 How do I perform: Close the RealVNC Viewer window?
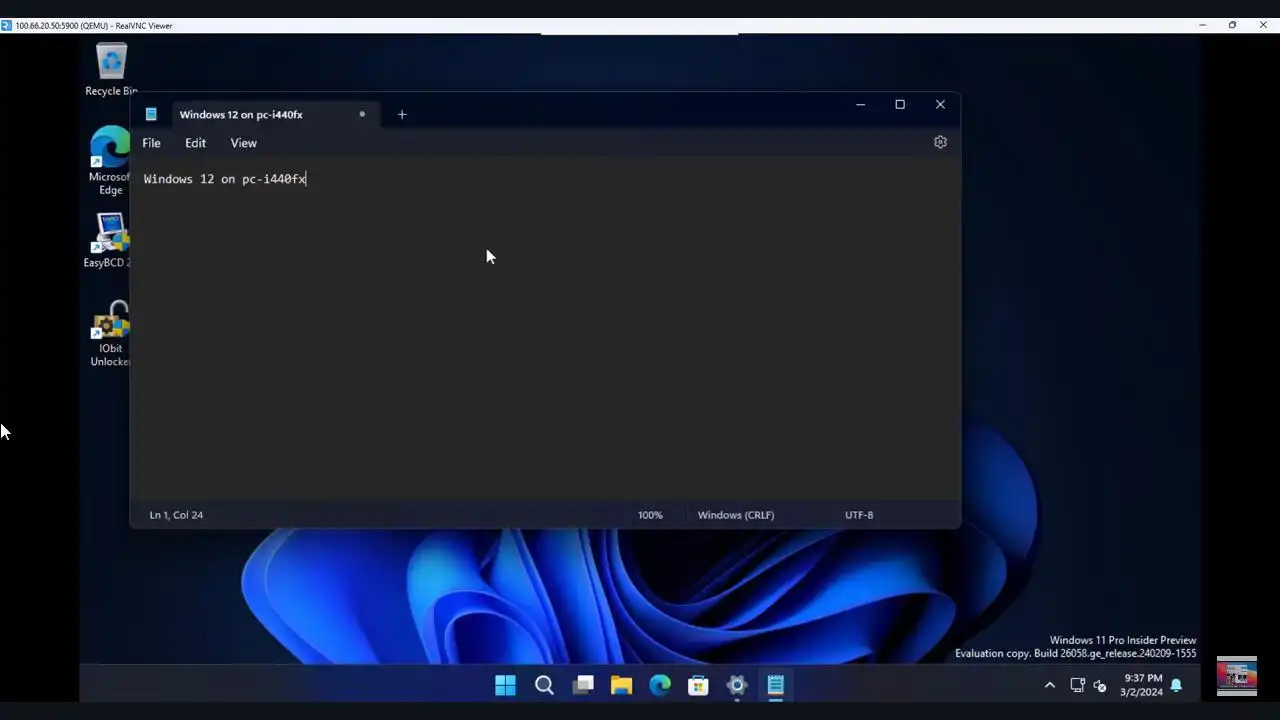click(x=1263, y=25)
